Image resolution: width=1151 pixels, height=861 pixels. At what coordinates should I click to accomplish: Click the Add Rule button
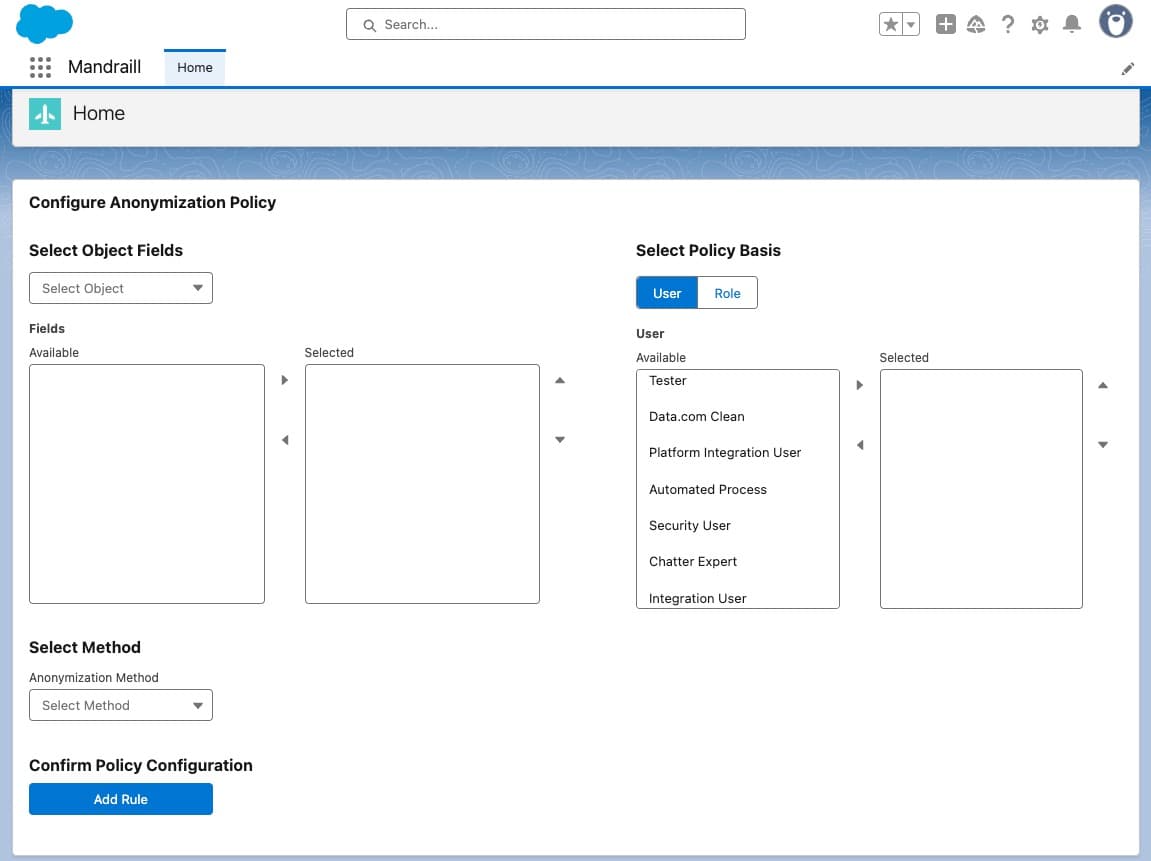click(x=121, y=799)
